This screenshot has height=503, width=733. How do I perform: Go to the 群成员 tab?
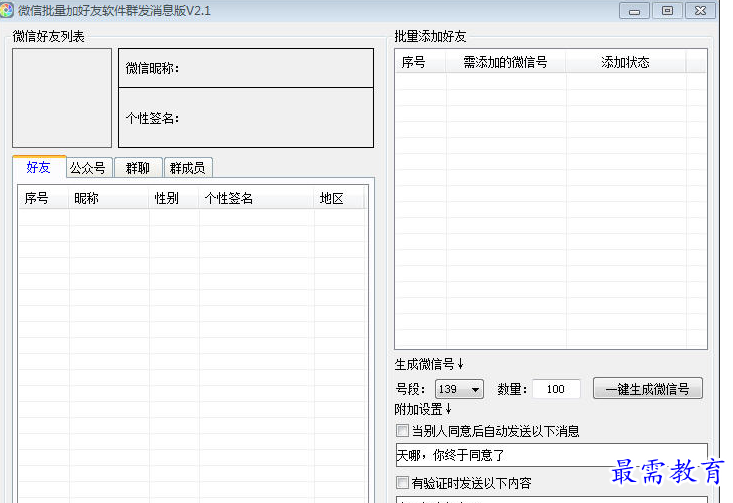188,168
